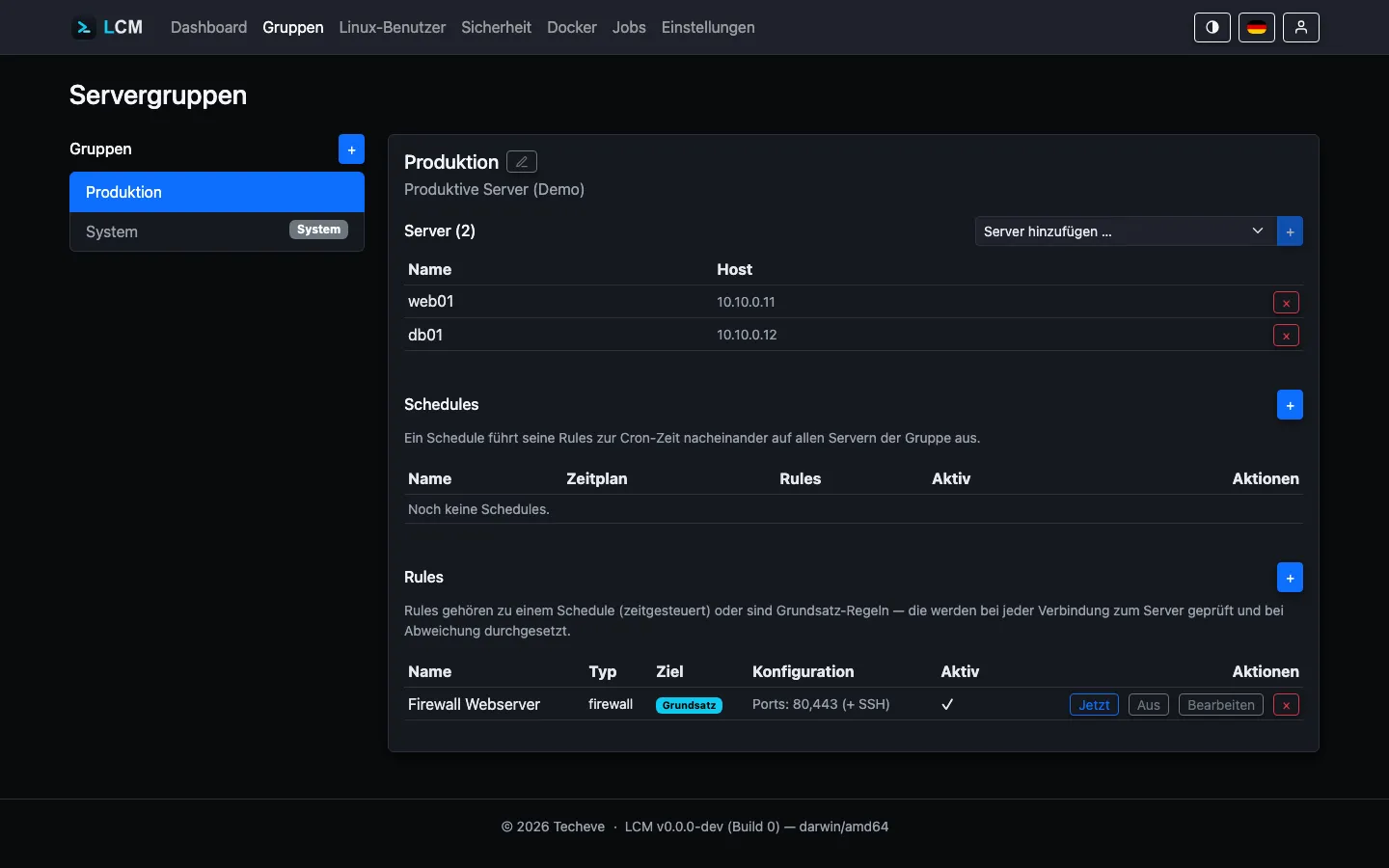Open the Linux-Benutzer nav item

pyautogui.click(x=393, y=27)
